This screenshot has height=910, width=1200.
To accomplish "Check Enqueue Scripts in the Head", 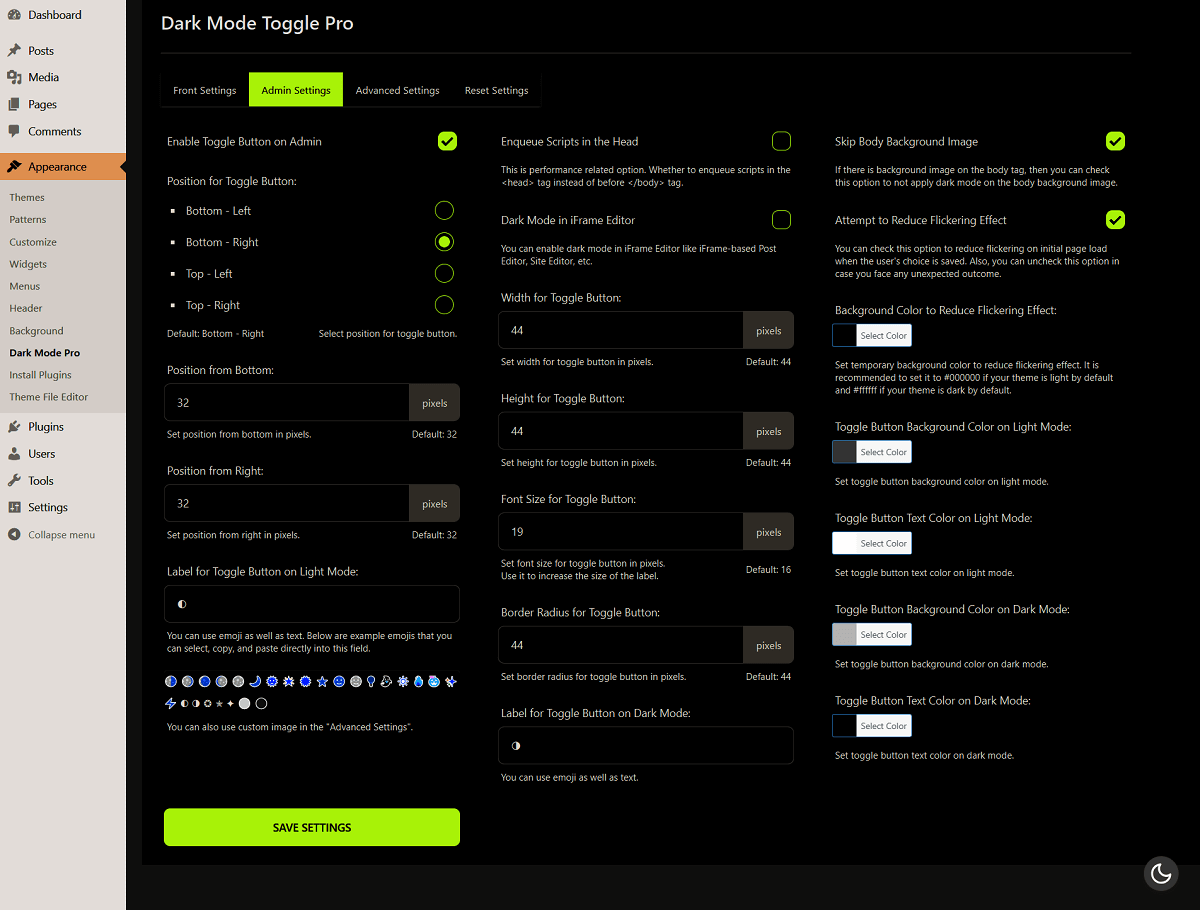I will click(781, 141).
